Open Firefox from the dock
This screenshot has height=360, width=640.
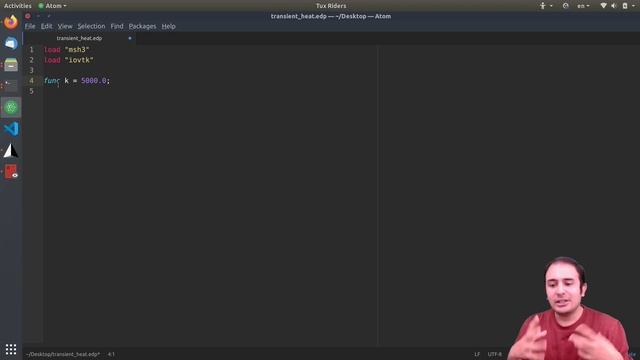point(11,22)
